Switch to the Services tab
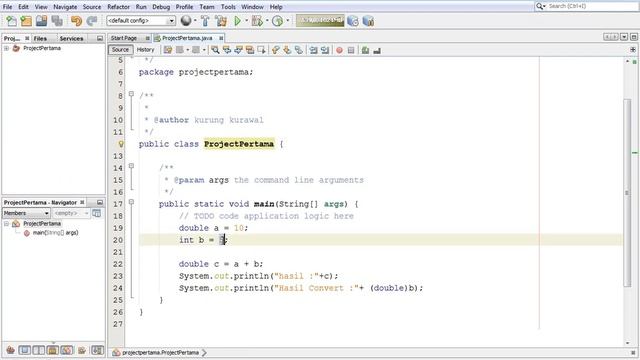The image size is (640, 360). (71, 38)
